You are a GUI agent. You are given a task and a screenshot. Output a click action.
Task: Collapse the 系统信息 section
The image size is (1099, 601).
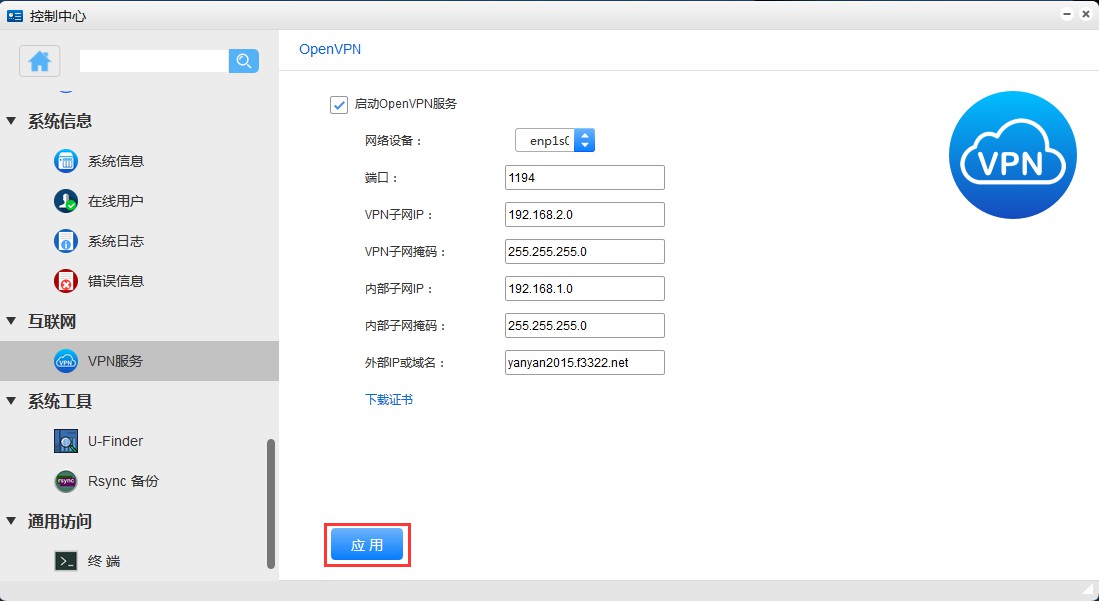point(12,121)
